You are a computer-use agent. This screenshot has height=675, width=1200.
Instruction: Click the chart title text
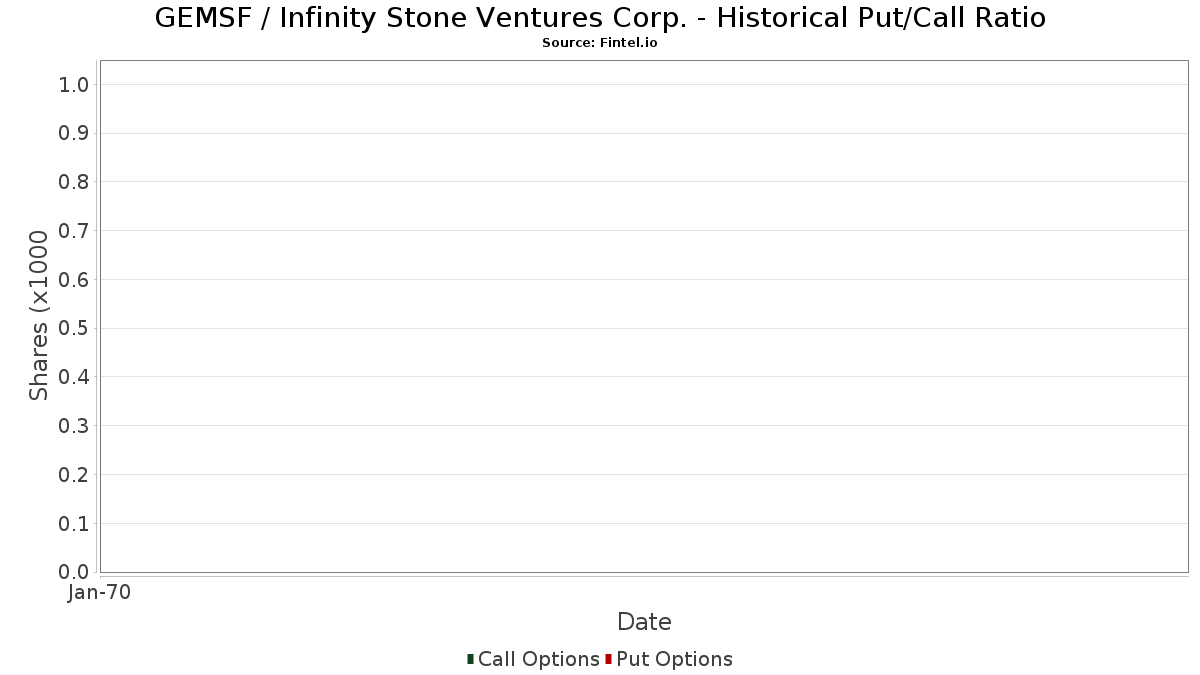coord(600,18)
